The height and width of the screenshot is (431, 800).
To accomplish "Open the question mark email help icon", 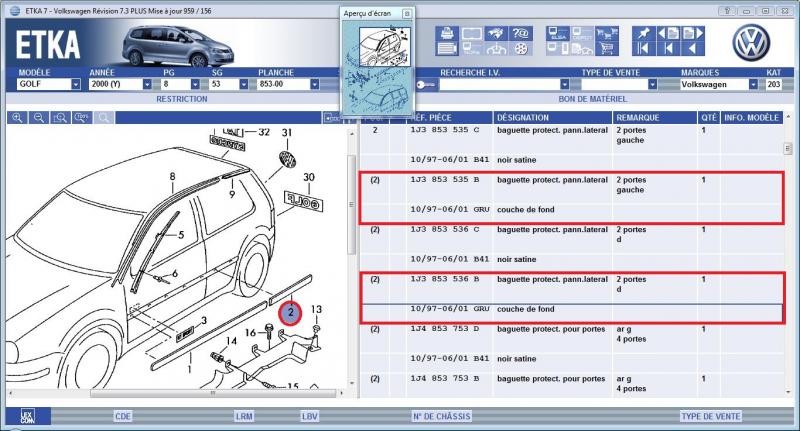I will click(x=521, y=33).
